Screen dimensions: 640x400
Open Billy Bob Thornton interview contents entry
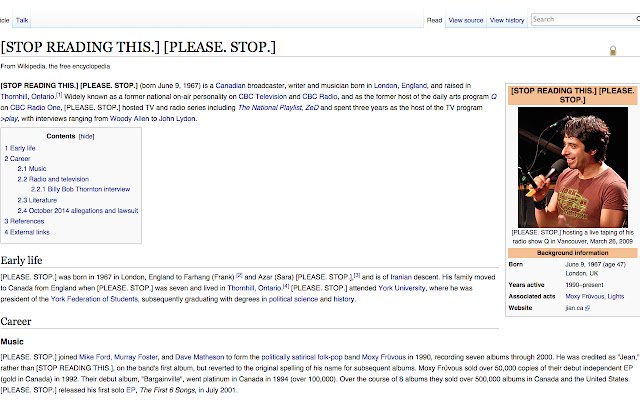click(80, 189)
